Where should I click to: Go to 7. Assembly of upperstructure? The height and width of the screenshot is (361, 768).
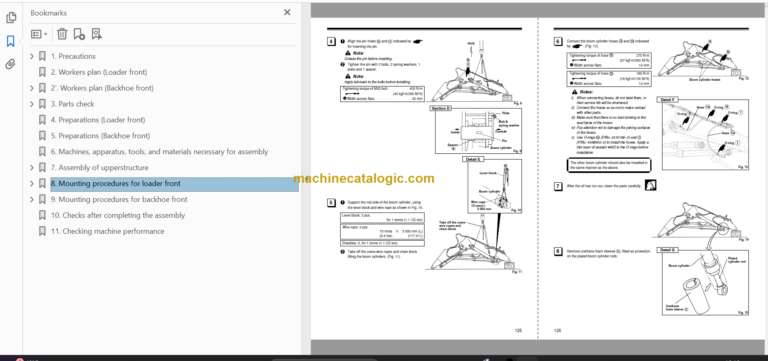tap(99, 168)
